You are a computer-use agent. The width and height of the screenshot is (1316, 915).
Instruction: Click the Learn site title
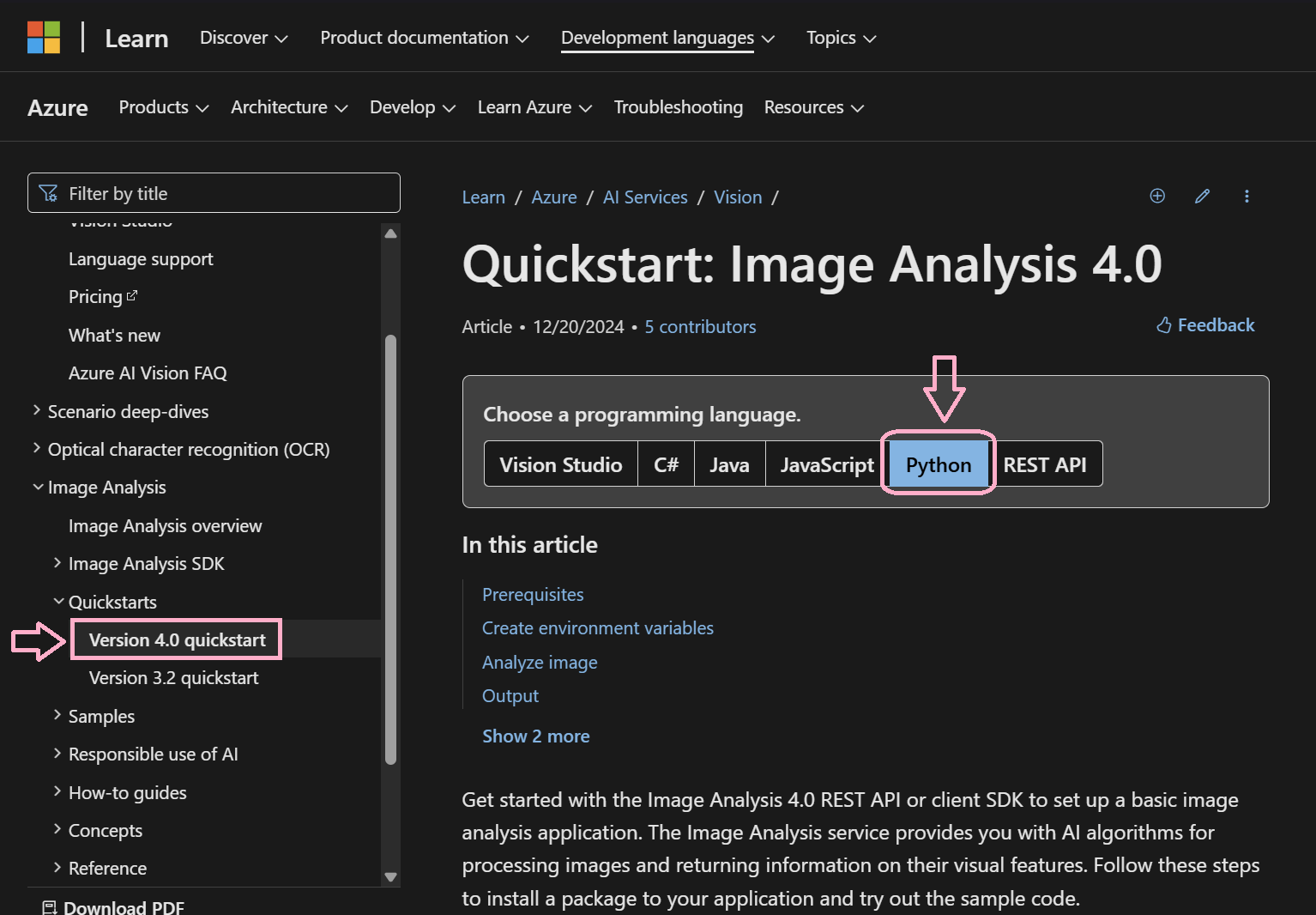136,39
